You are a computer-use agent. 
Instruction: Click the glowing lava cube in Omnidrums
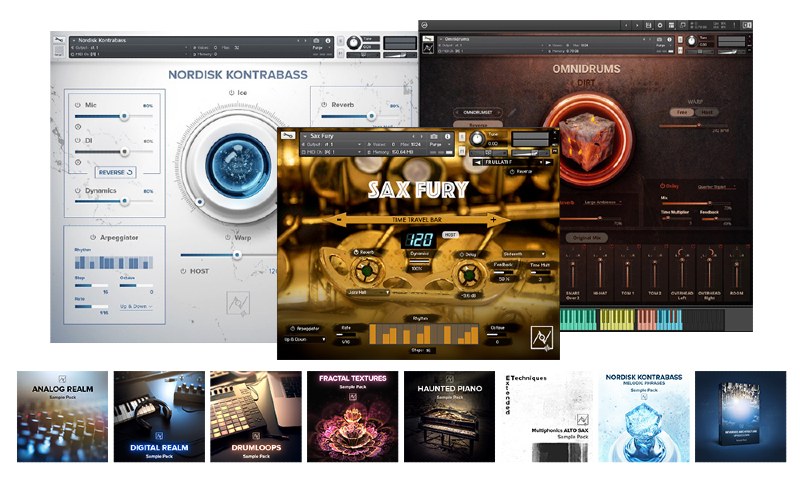(x=587, y=140)
